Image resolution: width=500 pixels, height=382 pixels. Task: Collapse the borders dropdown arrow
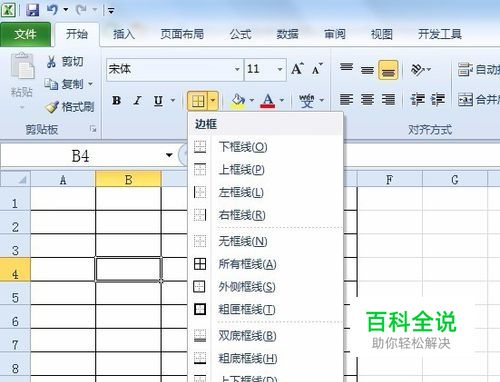tap(213, 100)
